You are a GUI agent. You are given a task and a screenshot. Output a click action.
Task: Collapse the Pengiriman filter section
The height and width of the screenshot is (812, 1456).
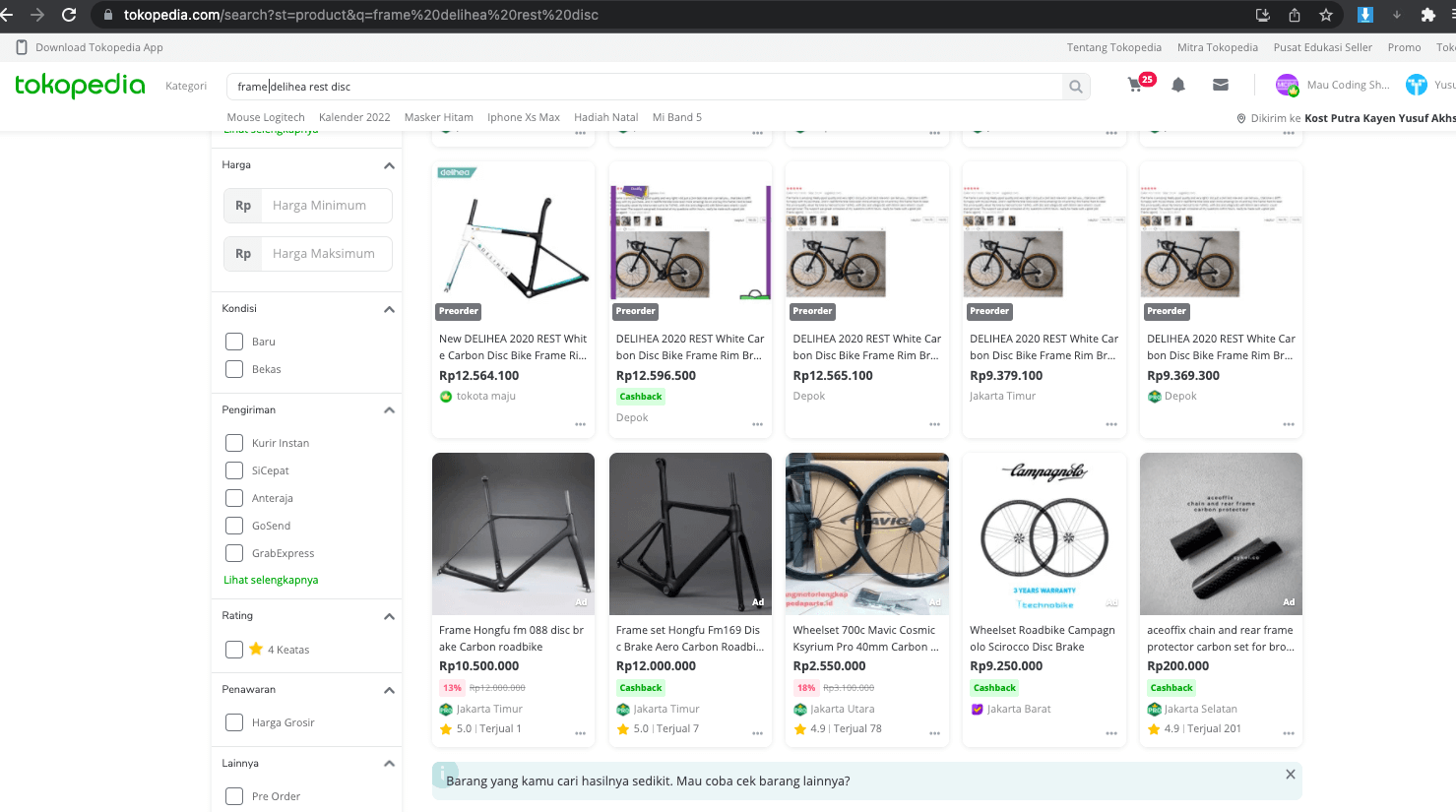[389, 410]
